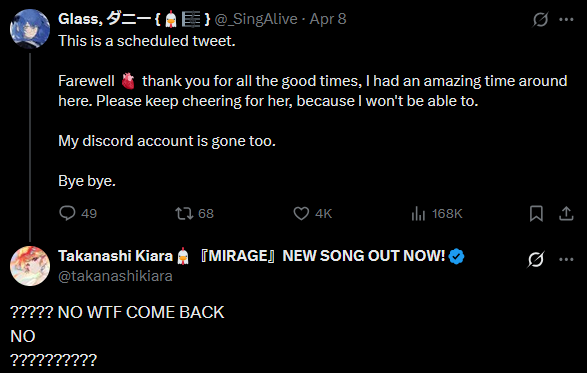Open Grok icon on Glass's tweet

tap(541, 19)
